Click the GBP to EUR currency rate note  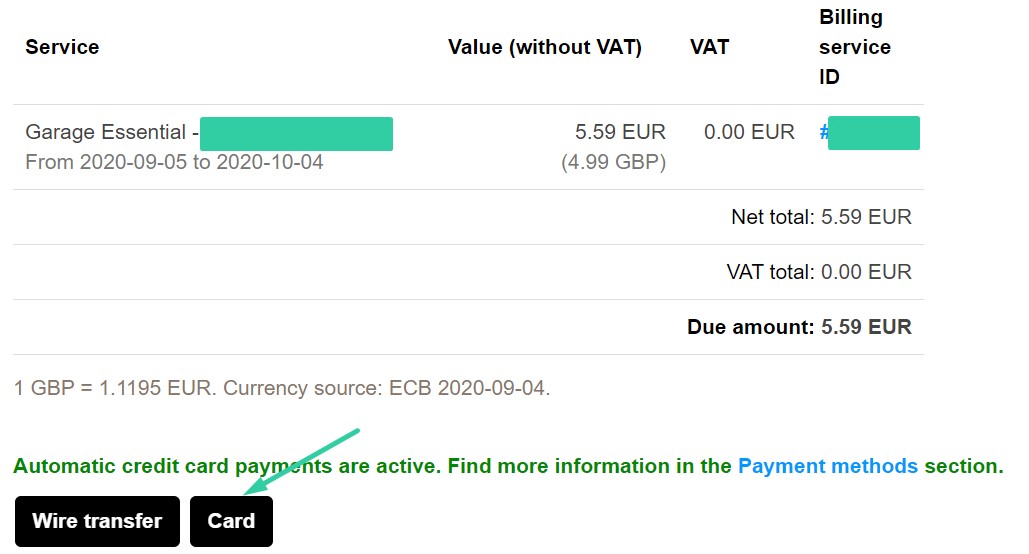282,388
